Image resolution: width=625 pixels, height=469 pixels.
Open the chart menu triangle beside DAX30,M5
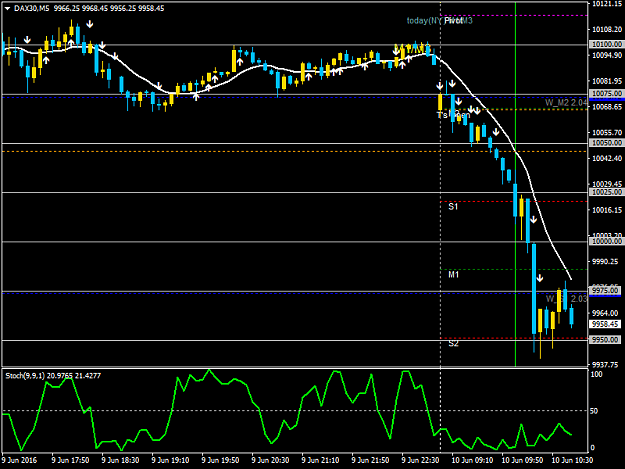[x=7, y=8]
